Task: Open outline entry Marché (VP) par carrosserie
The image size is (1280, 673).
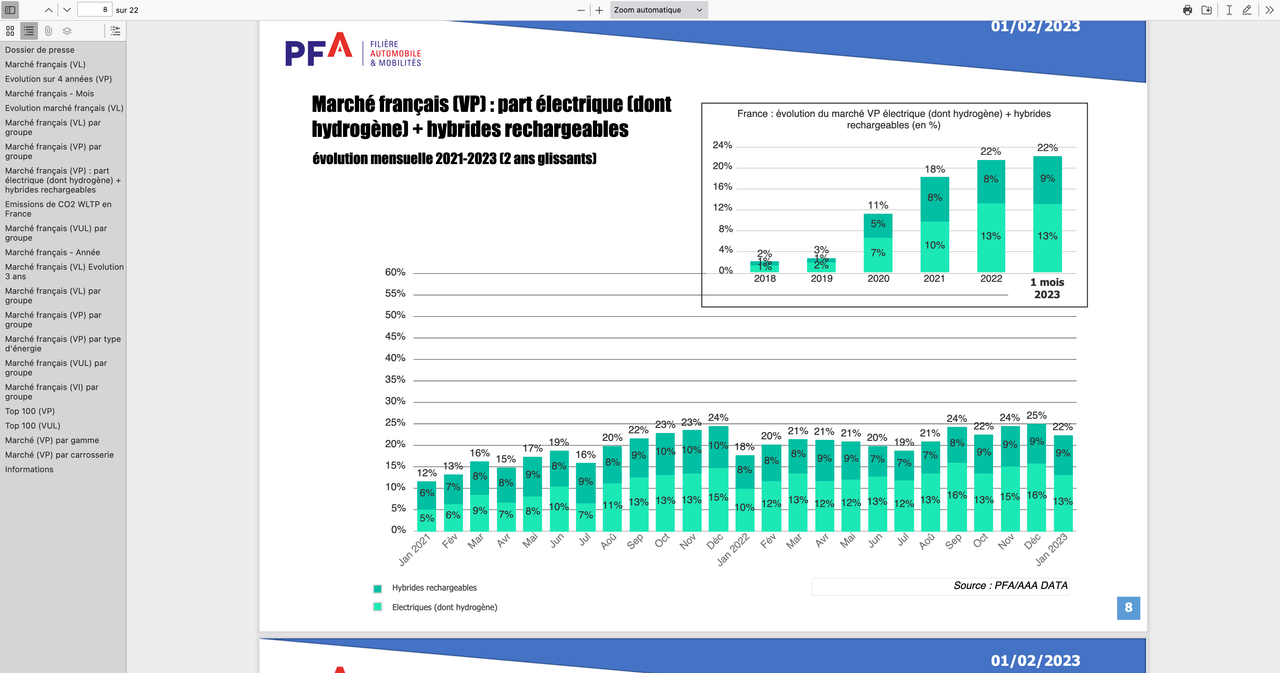Action: pos(59,454)
